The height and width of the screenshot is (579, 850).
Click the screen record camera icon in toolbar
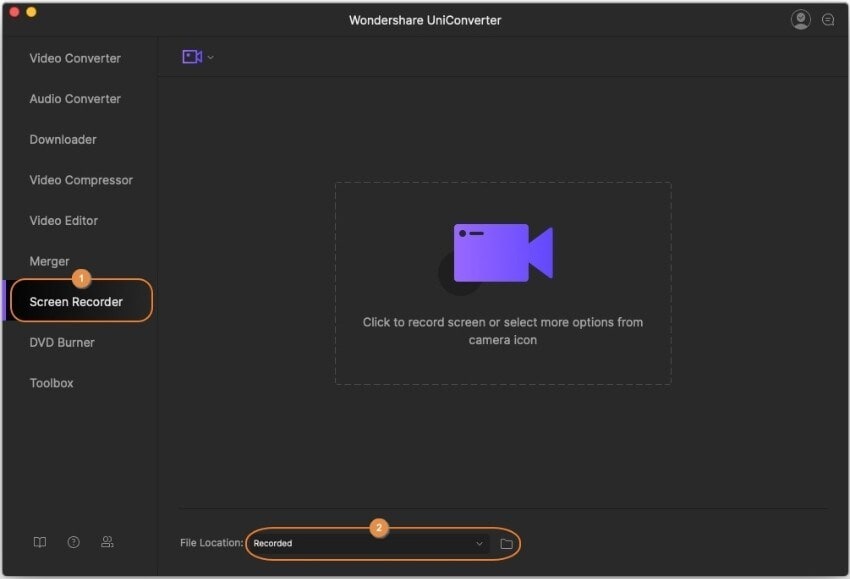192,57
